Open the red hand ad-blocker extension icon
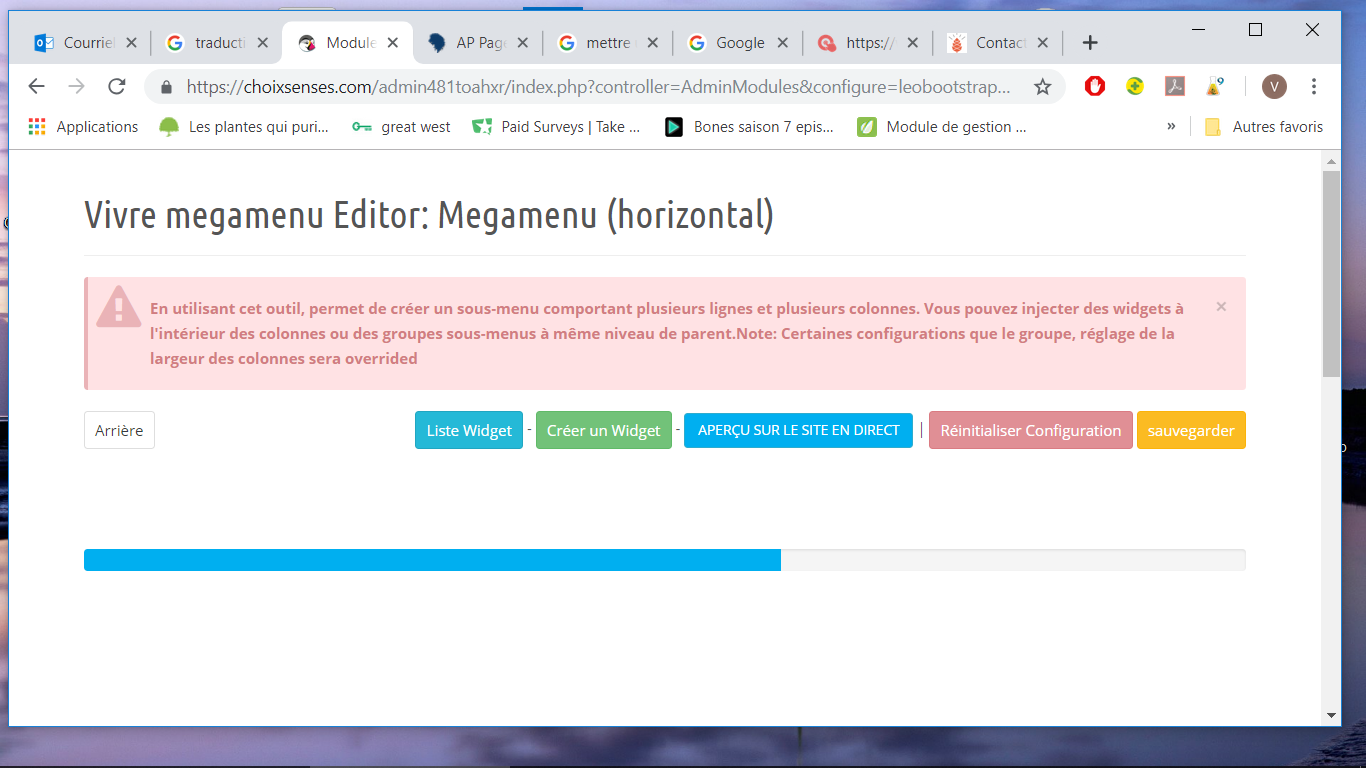 (x=1095, y=86)
